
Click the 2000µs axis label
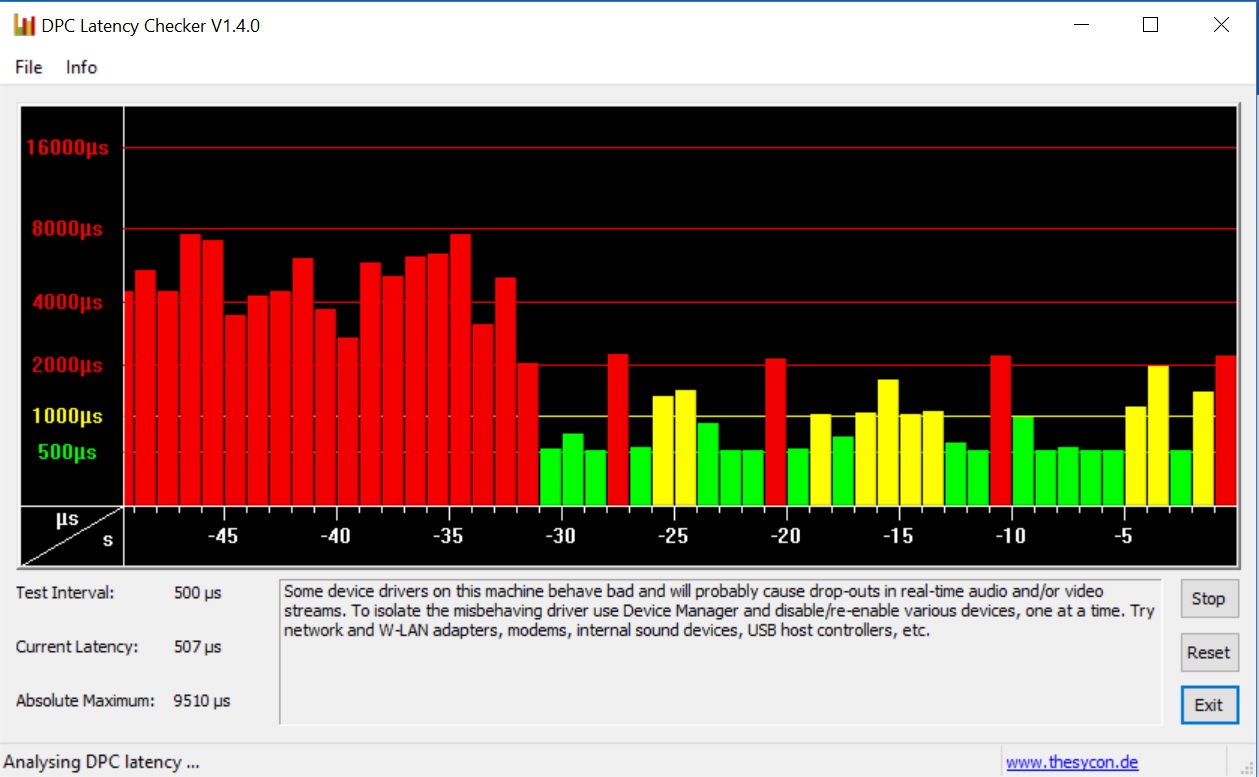click(x=67, y=365)
